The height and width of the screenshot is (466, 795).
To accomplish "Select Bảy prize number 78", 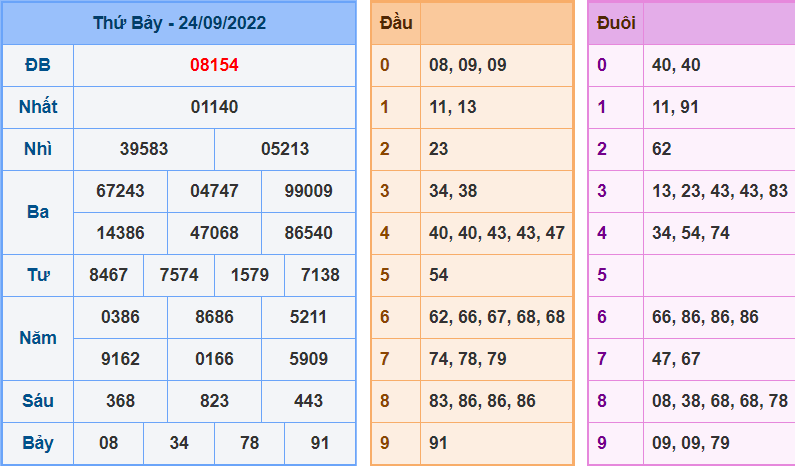I will (x=250, y=444).
